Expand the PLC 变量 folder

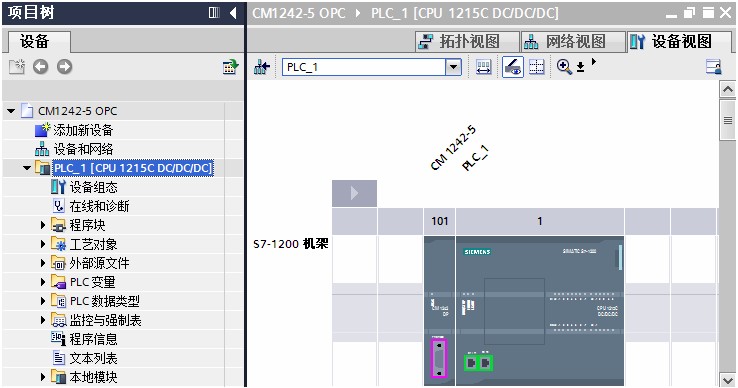coord(43,282)
